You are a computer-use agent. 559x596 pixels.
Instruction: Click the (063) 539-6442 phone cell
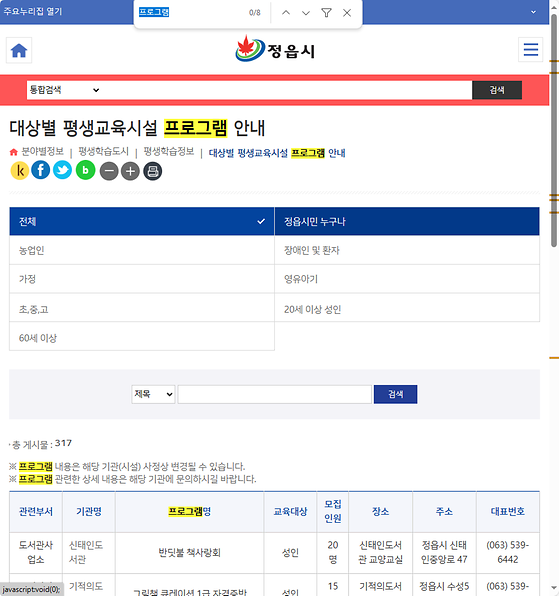click(x=508, y=552)
